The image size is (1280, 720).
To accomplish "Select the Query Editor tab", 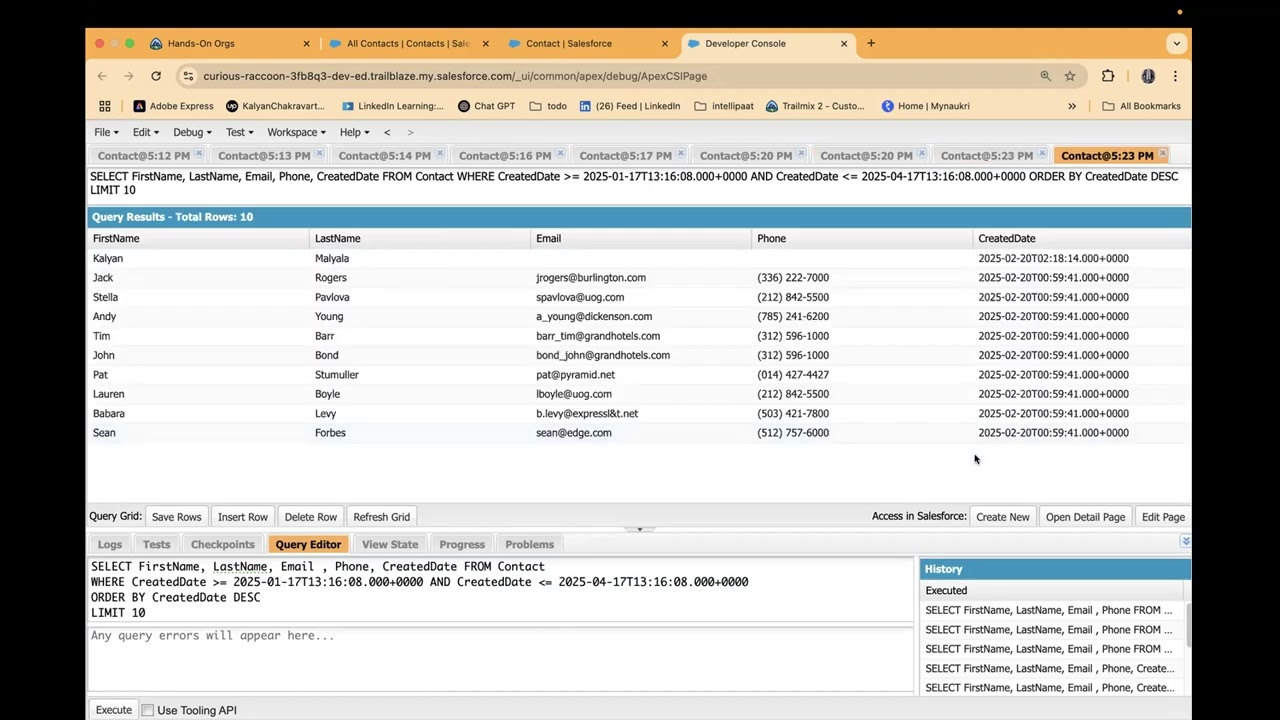I will [x=308, y=544].
